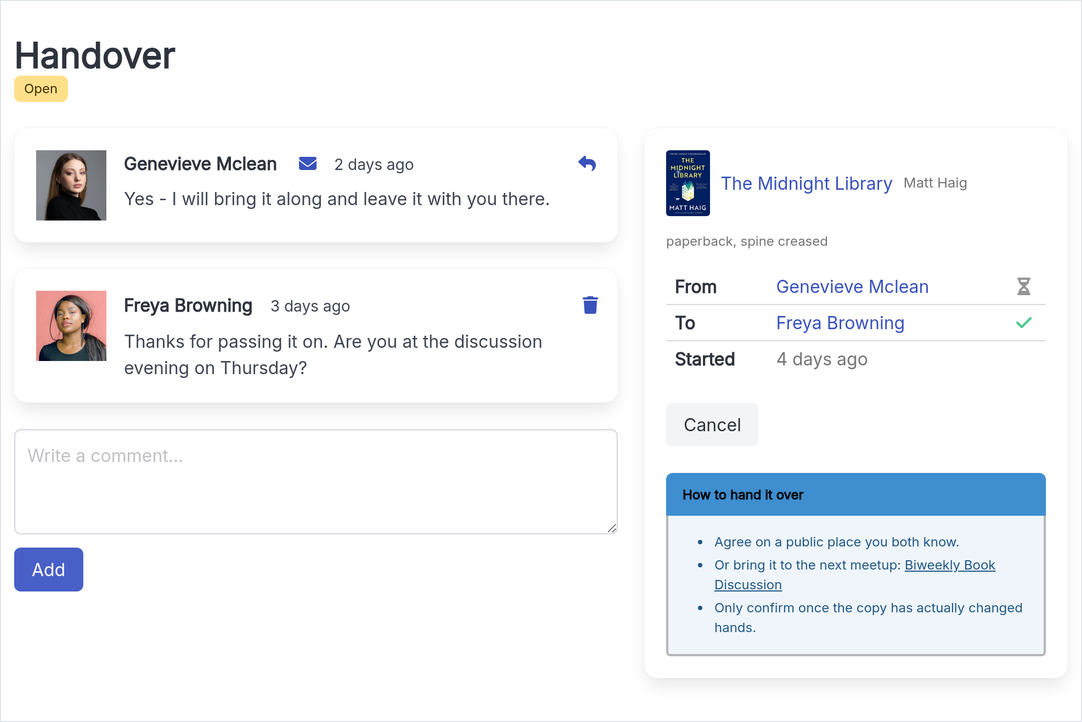Open Freya Browning's profile photo
Screen dimensions: 1082x722
(71, 326)
